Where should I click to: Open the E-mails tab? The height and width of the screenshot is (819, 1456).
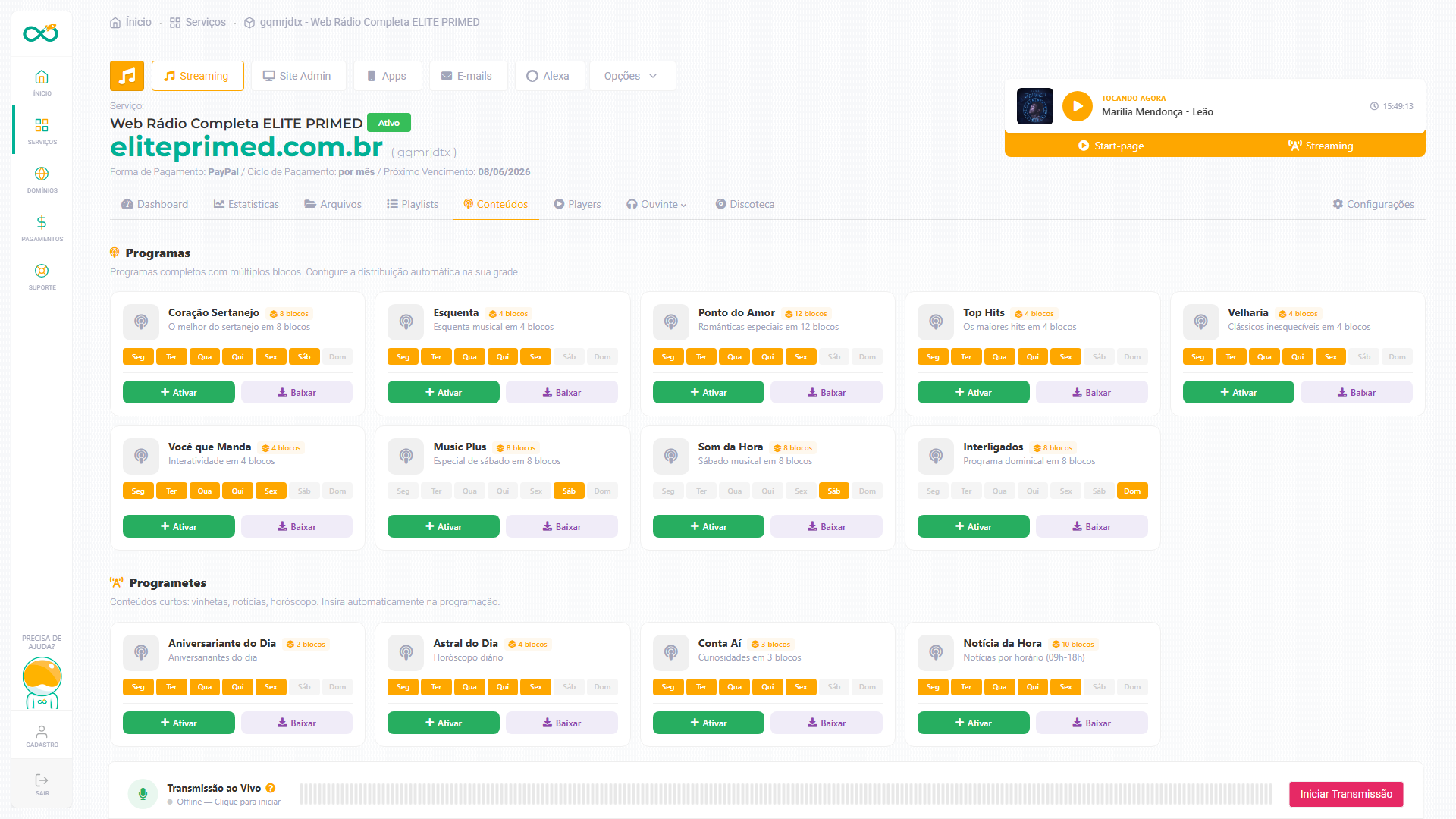pyautogui.click(x=468, y=76)
